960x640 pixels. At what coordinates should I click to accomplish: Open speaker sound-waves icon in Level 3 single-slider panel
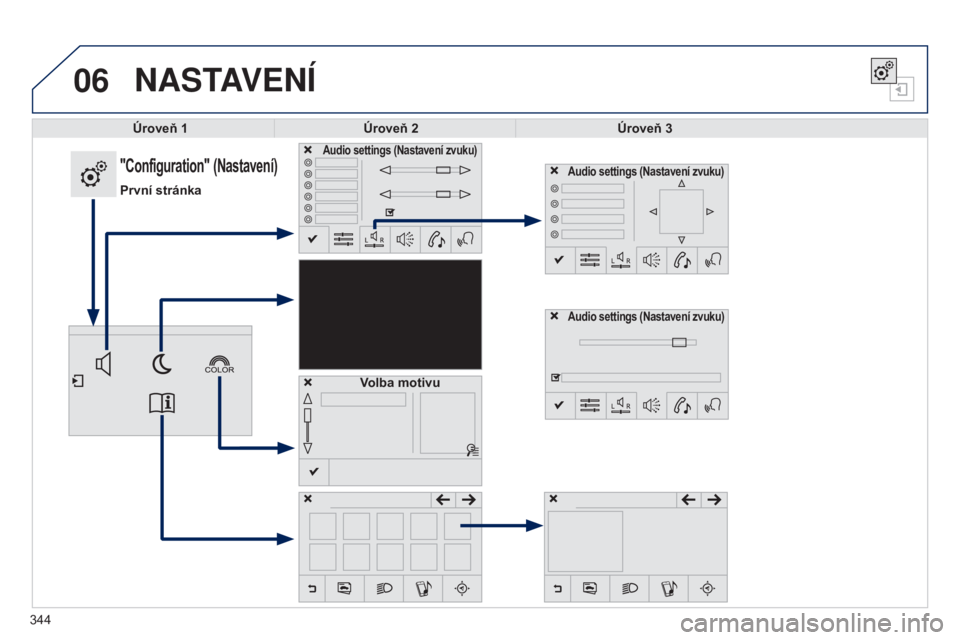pyautogui.click(x=651, y=405)
